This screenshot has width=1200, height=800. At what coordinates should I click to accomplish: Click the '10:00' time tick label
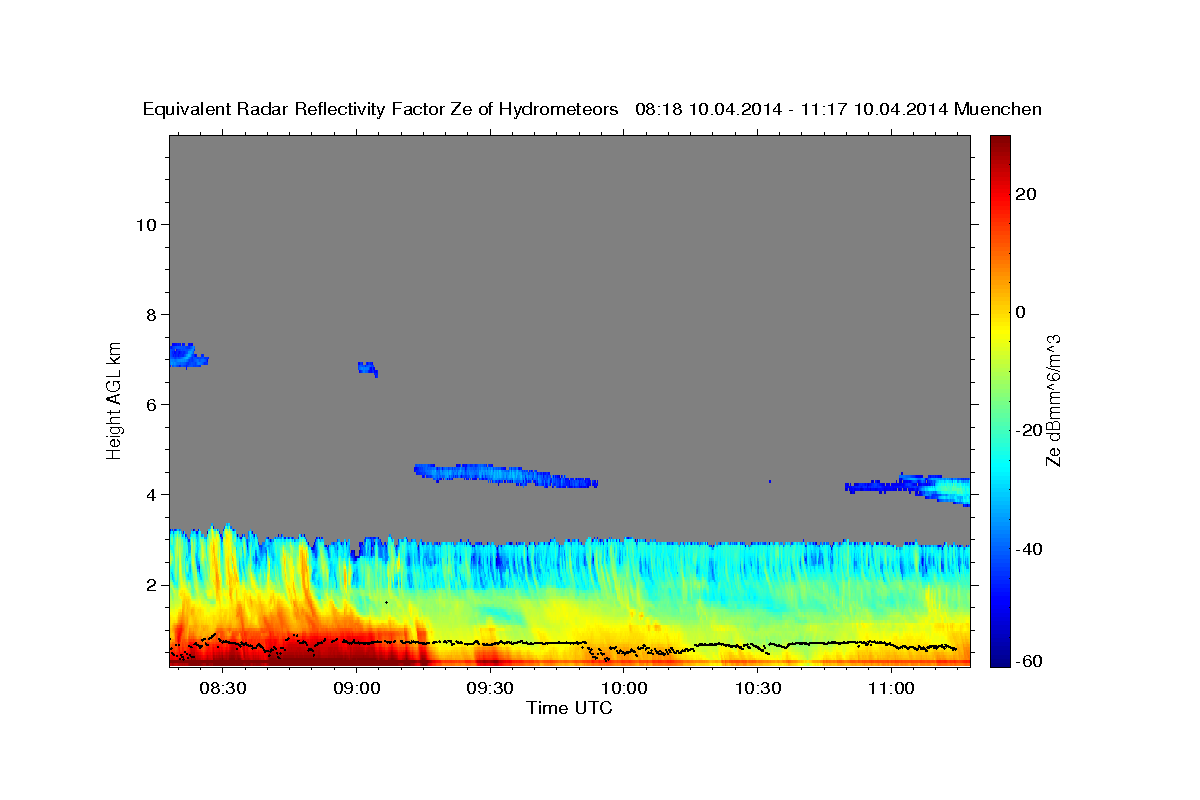point(624,689)
